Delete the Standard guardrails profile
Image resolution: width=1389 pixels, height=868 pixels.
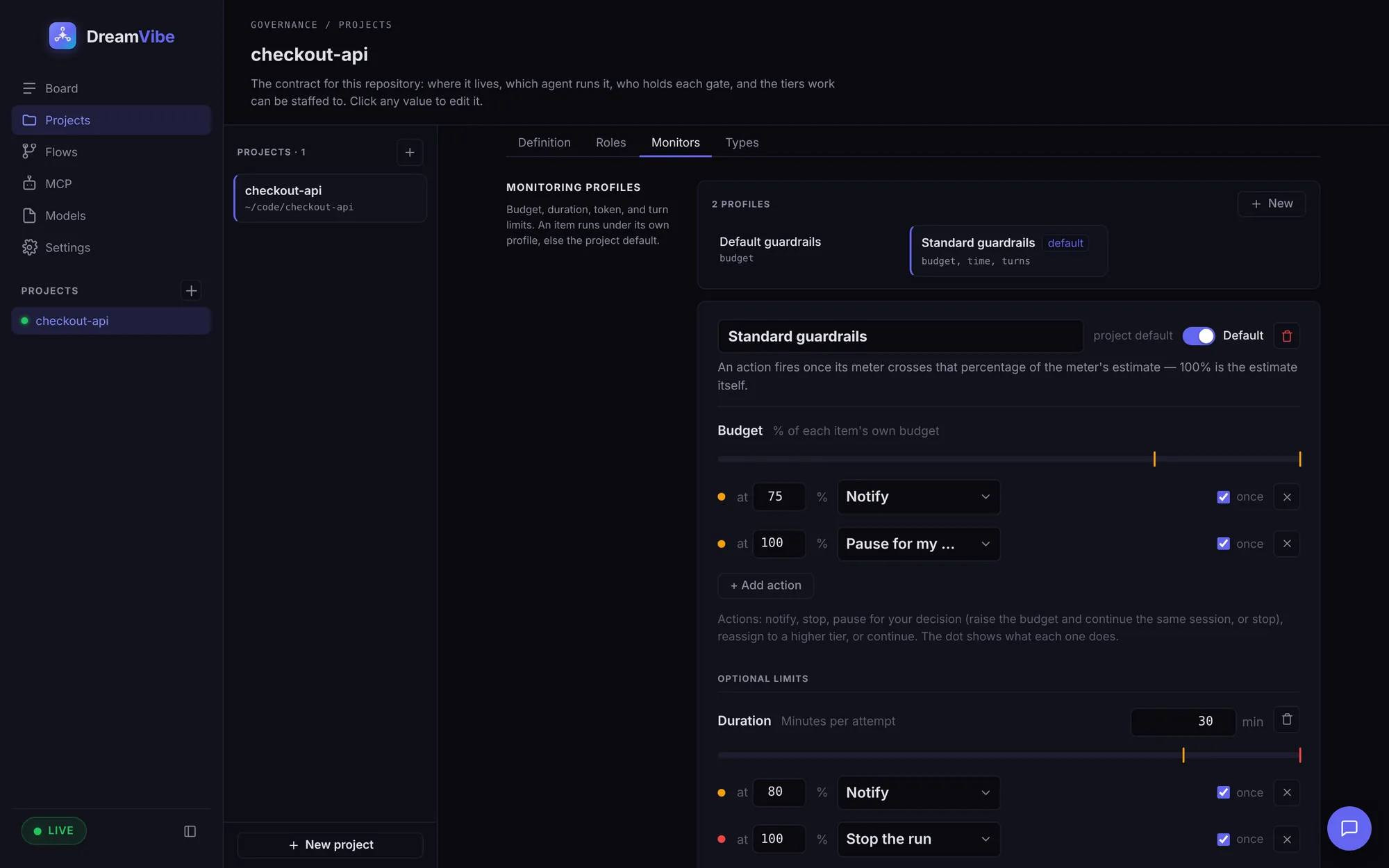[x=1287, y=336]
